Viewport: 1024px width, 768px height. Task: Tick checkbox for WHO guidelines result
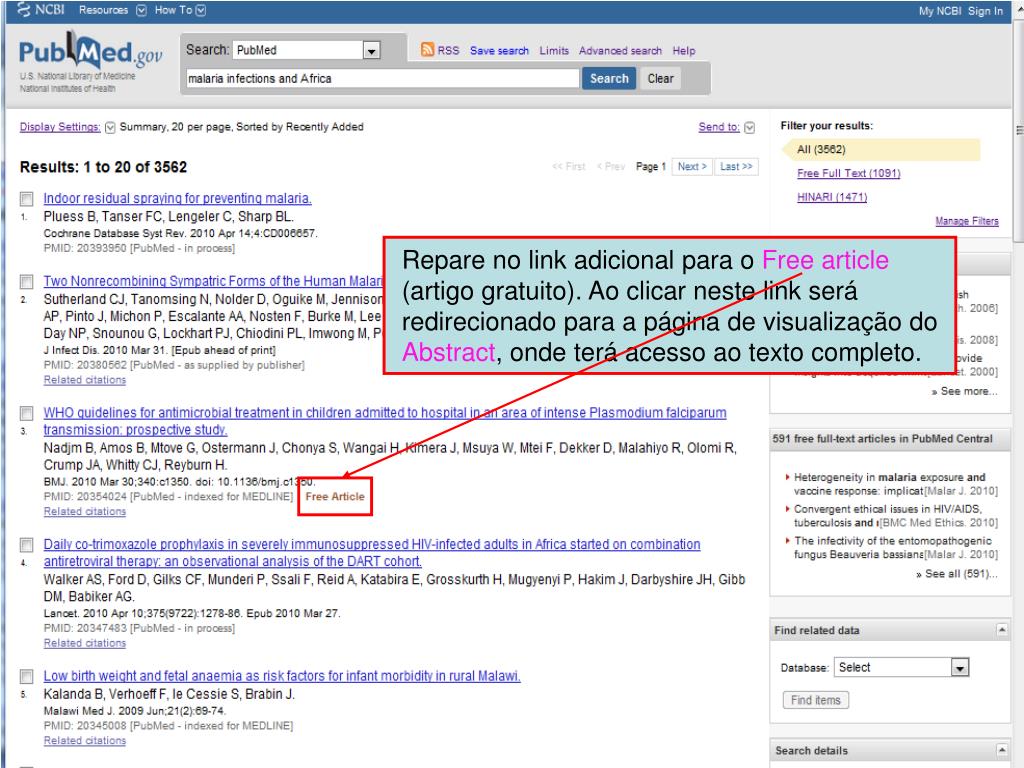(x=27, y=413)
